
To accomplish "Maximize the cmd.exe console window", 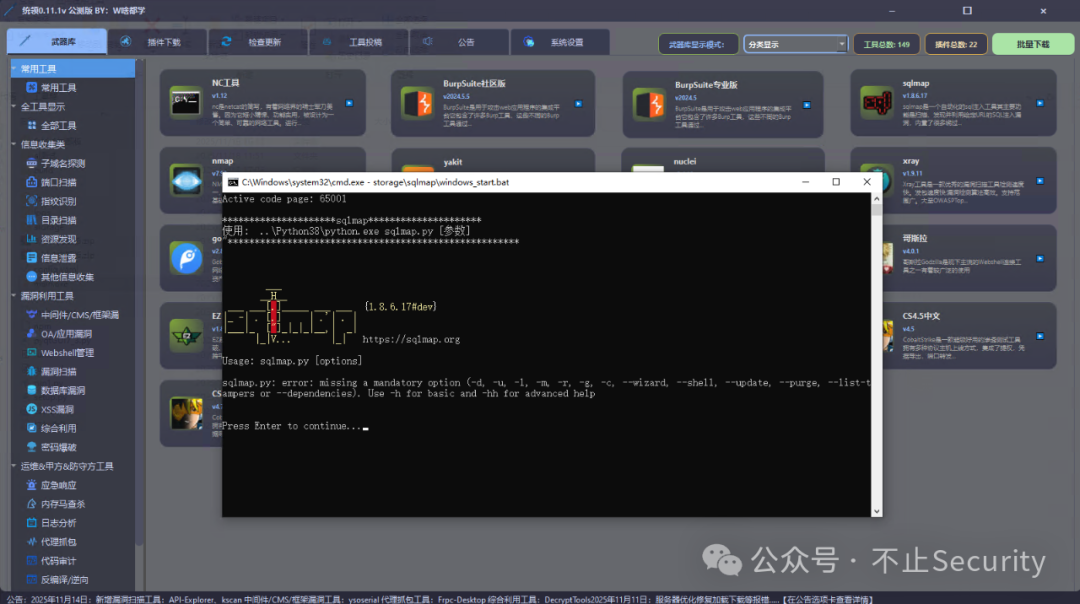I will tap(836, 182).
